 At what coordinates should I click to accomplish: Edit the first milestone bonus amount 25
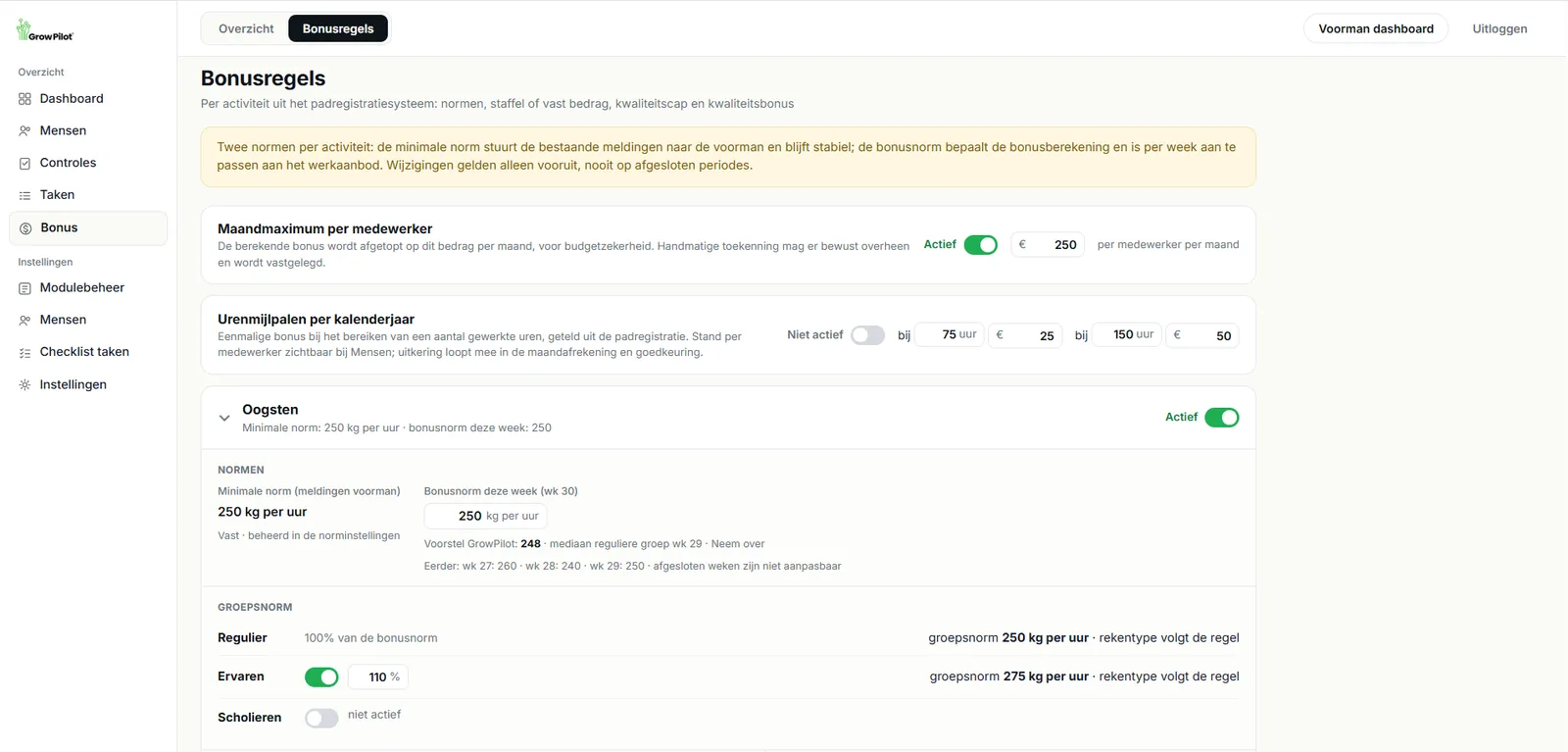1025,335
